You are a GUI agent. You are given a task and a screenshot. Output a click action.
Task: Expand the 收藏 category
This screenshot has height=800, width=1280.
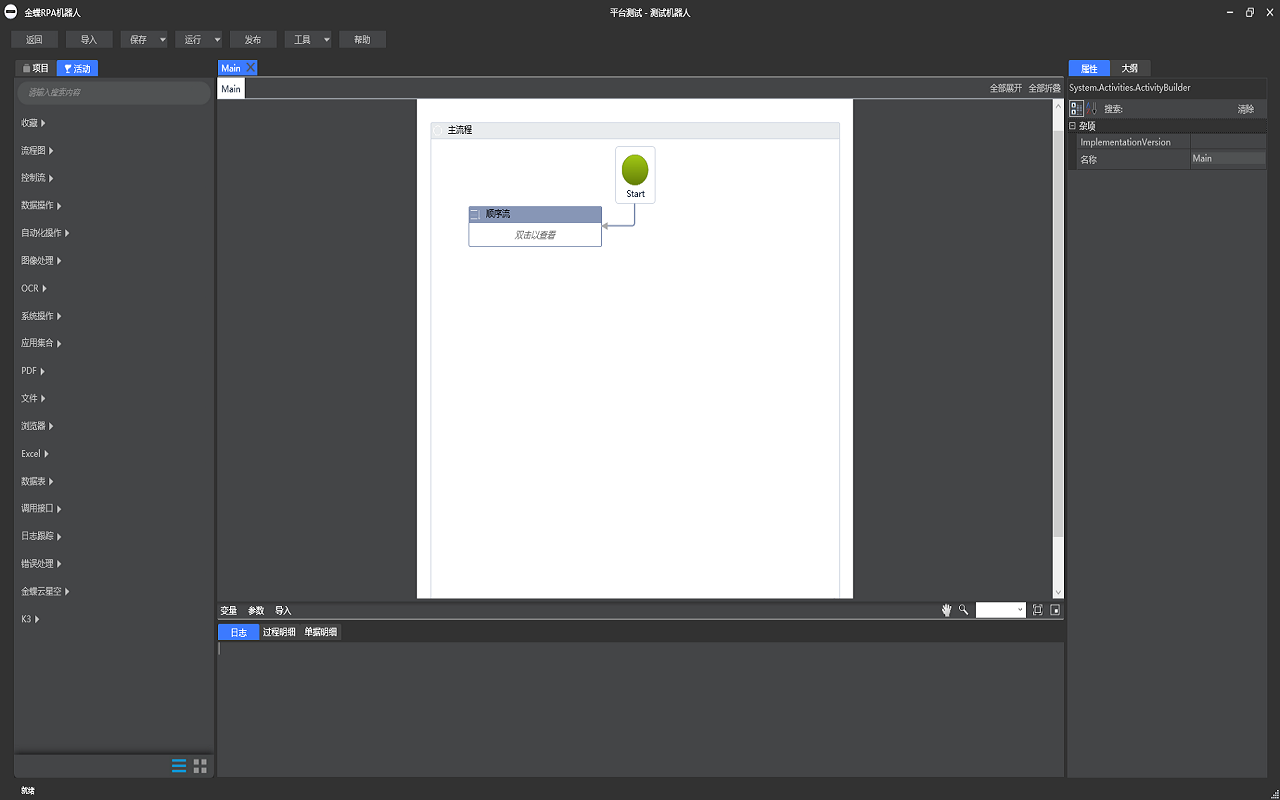coord(33,123)
